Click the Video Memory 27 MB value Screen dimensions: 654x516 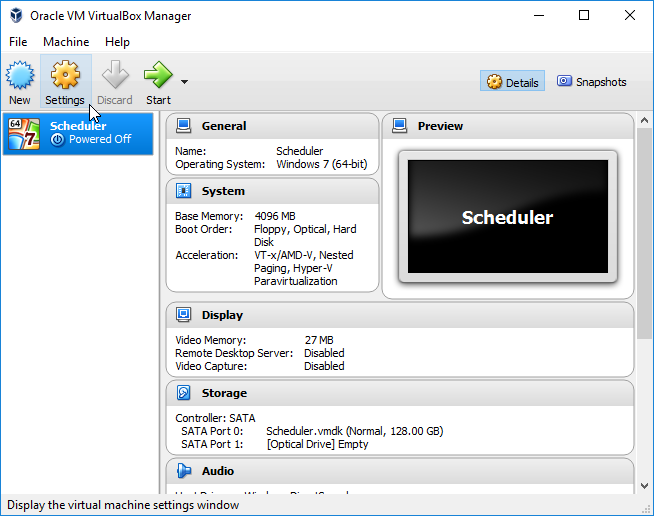[x=319, y=340]
